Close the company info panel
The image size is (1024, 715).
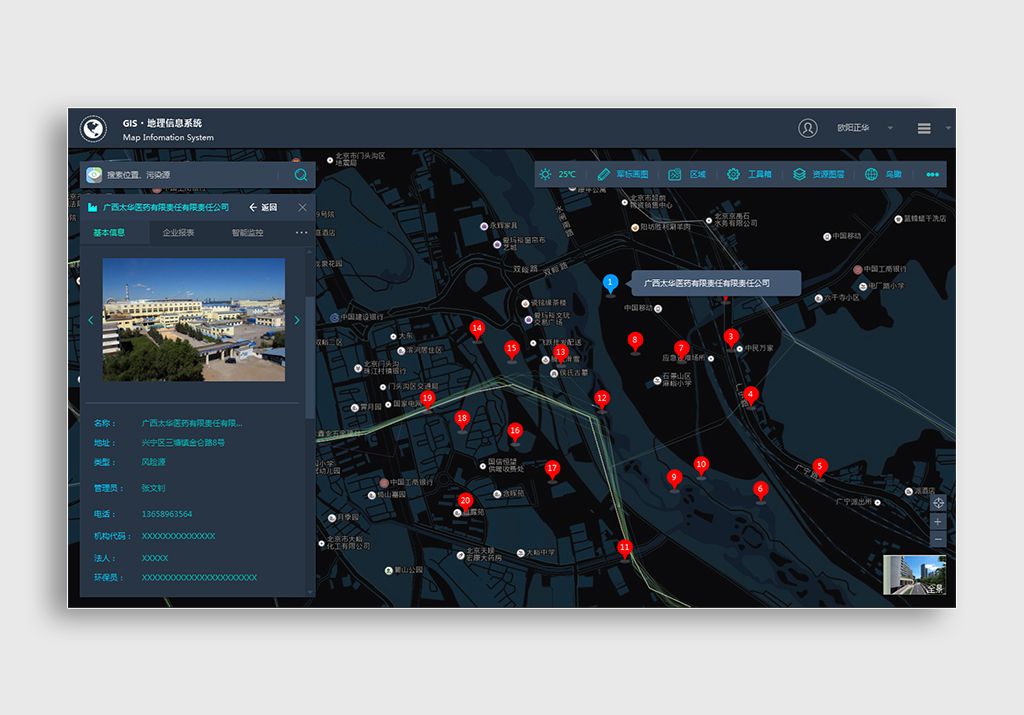pos(302,207)
